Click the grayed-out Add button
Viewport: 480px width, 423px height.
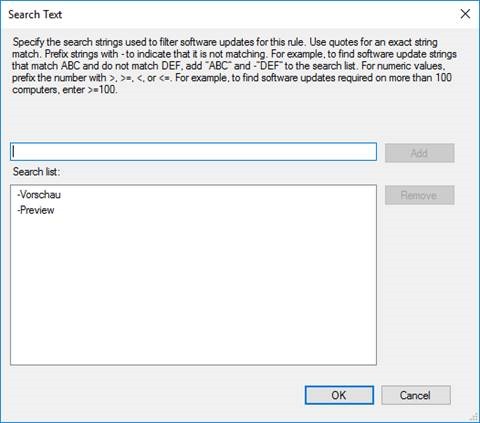coord(420,153)
